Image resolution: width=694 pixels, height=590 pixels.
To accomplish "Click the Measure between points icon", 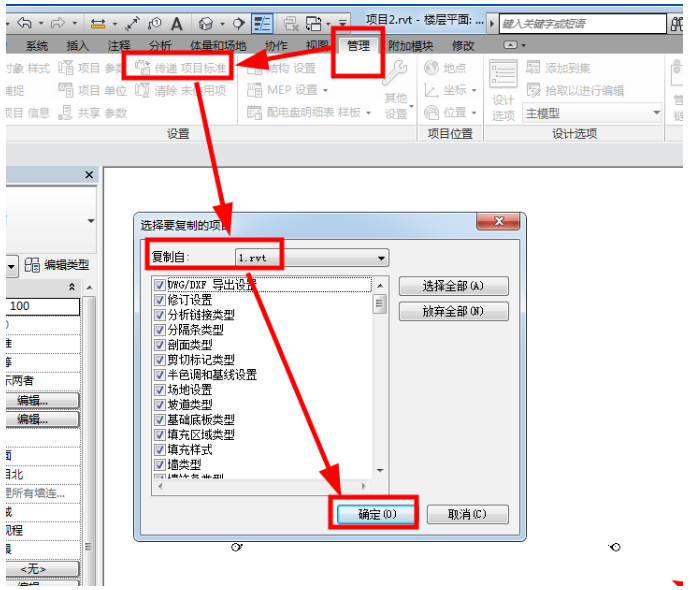I will (132, 23).
